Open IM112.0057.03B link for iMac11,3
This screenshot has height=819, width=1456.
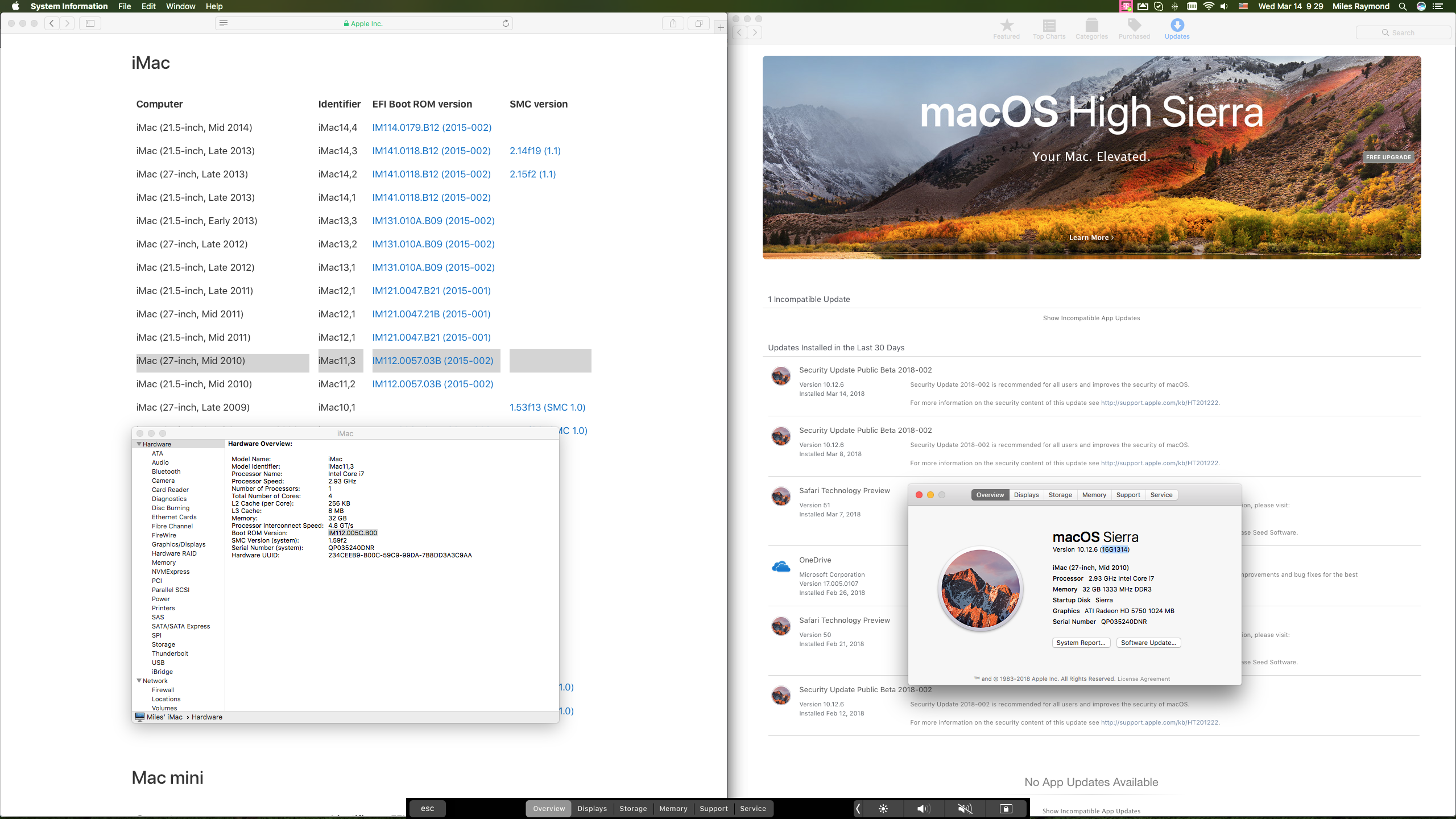pyautogui.click(x=432, y=361)
